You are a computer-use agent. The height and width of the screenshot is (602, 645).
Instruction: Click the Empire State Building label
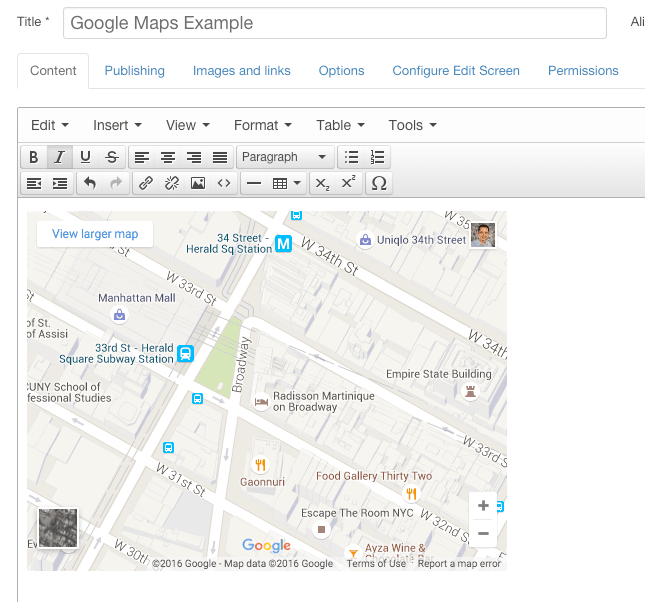(439, 374)
